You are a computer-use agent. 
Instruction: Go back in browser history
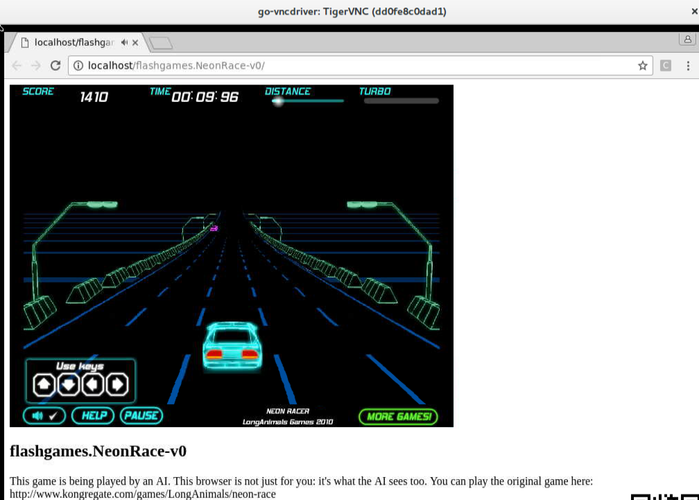16,66
